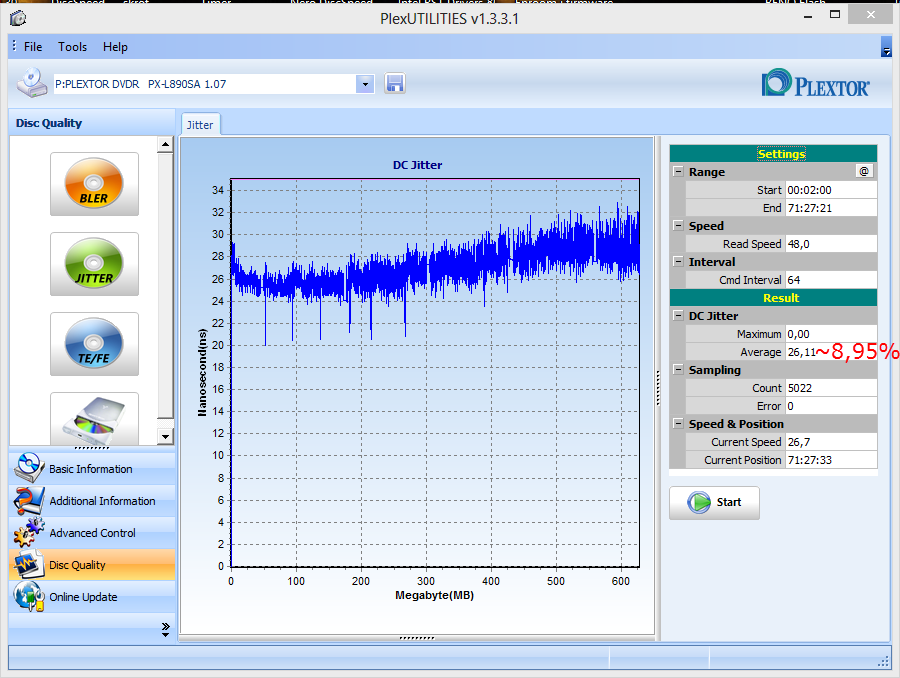Click the Disc Quality icon

29,564
